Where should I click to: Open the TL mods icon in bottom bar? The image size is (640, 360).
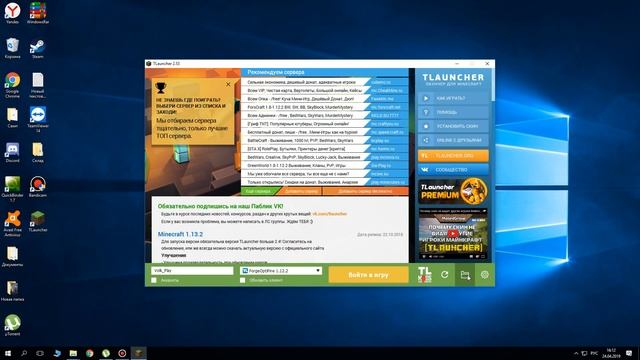tap(424, 275)
